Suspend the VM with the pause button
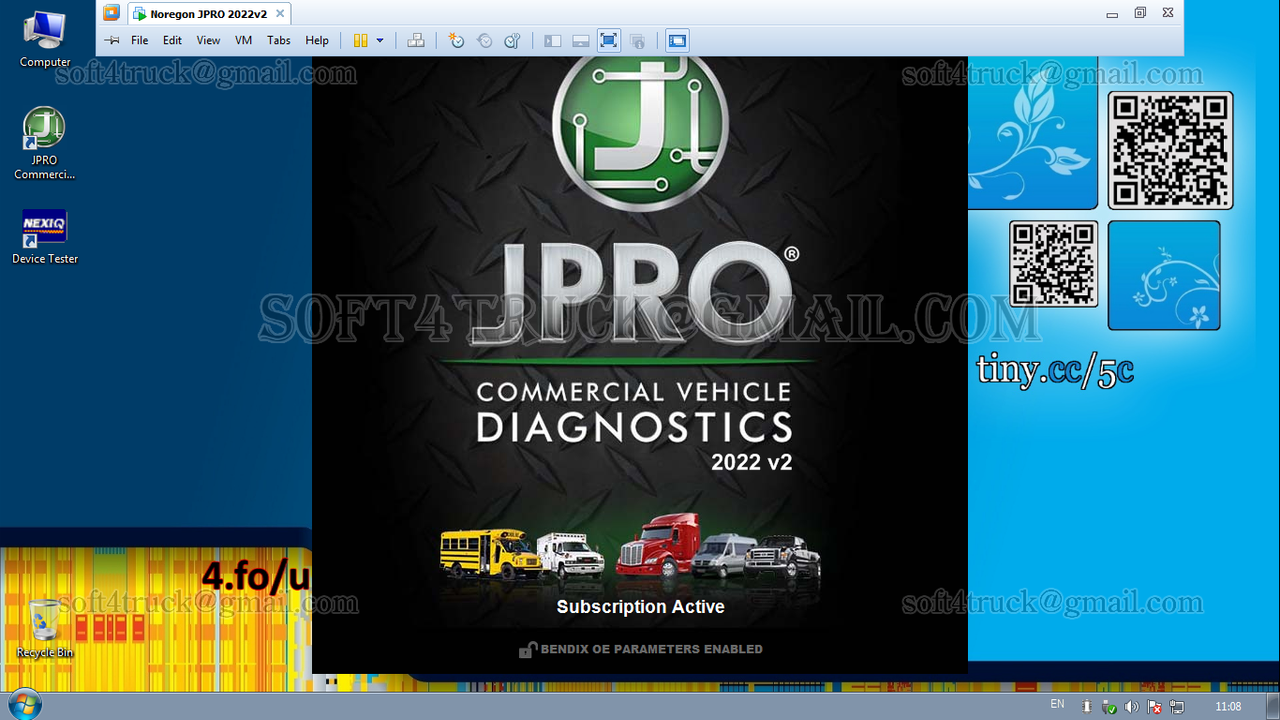The width and height of the screenshot is (1280, 720). tap(360, 40)
